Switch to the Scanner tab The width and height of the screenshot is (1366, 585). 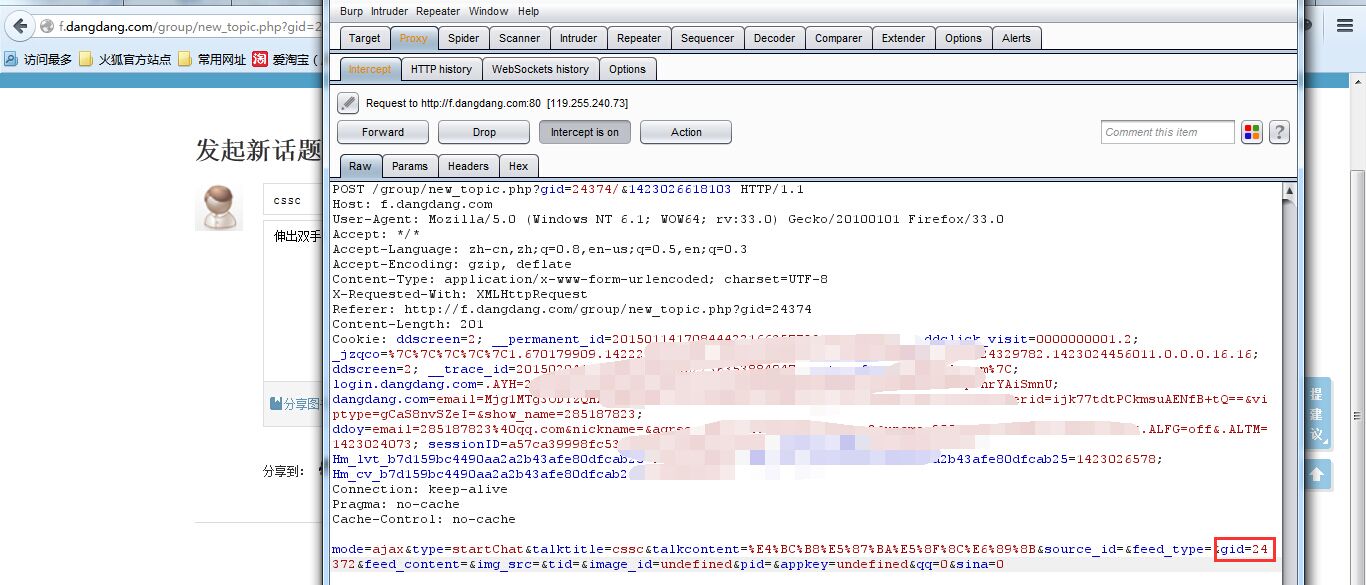519,38
